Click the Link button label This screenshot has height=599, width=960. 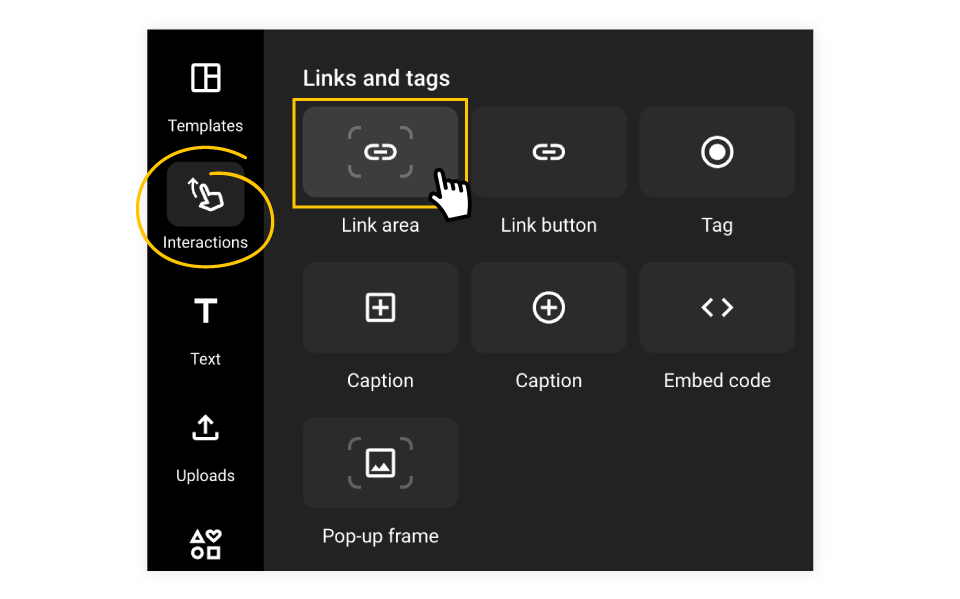pyautogui.click(x=548, y=225)
